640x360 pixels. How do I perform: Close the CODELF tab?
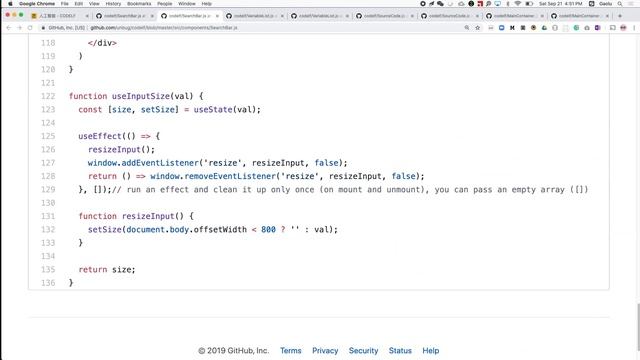[87, 16]
